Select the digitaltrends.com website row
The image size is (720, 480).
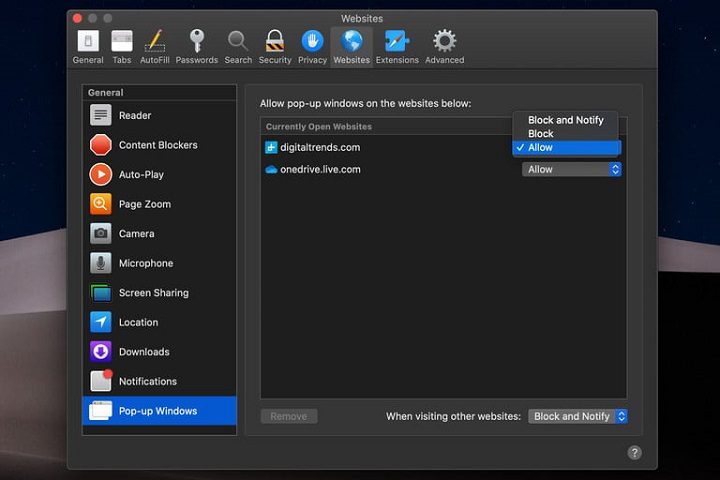380,147
